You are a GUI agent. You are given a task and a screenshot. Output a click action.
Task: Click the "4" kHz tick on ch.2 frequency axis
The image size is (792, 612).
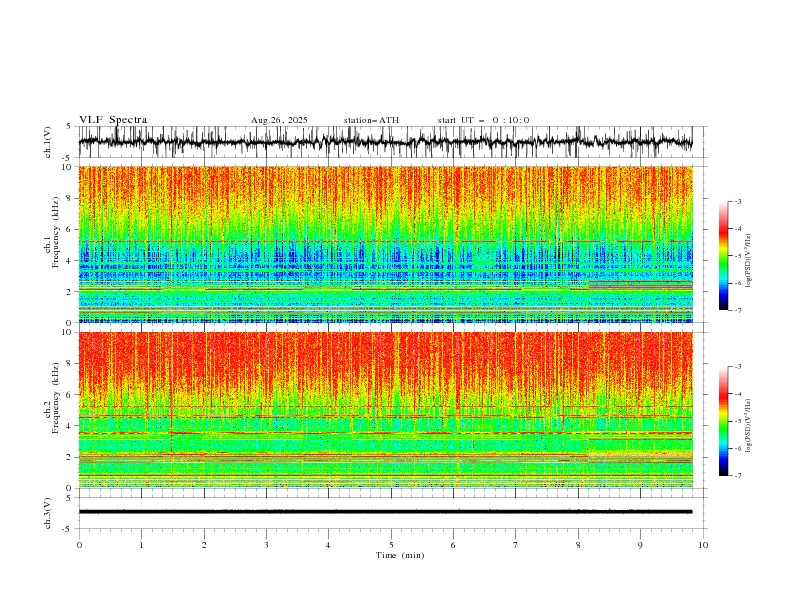pos(71,426)
